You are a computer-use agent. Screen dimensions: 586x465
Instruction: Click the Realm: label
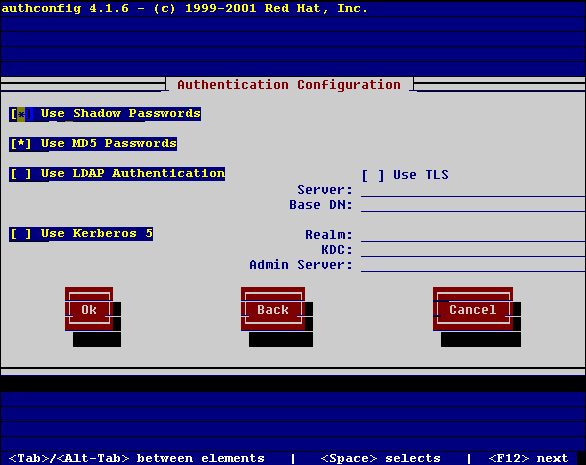point(329,235)
